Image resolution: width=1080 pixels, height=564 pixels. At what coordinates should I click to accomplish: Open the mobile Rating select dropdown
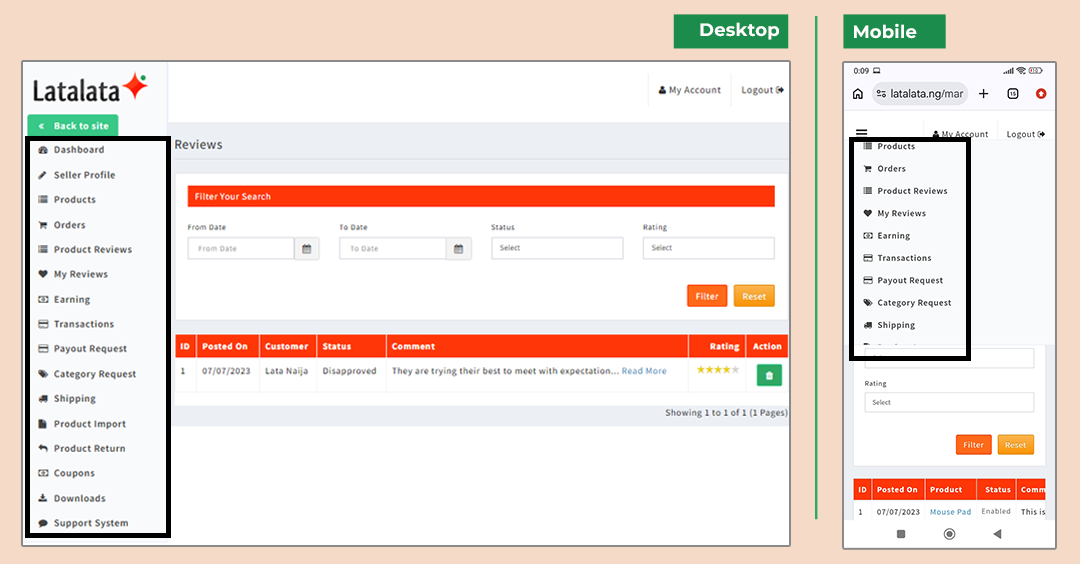(x=949, y=402)
